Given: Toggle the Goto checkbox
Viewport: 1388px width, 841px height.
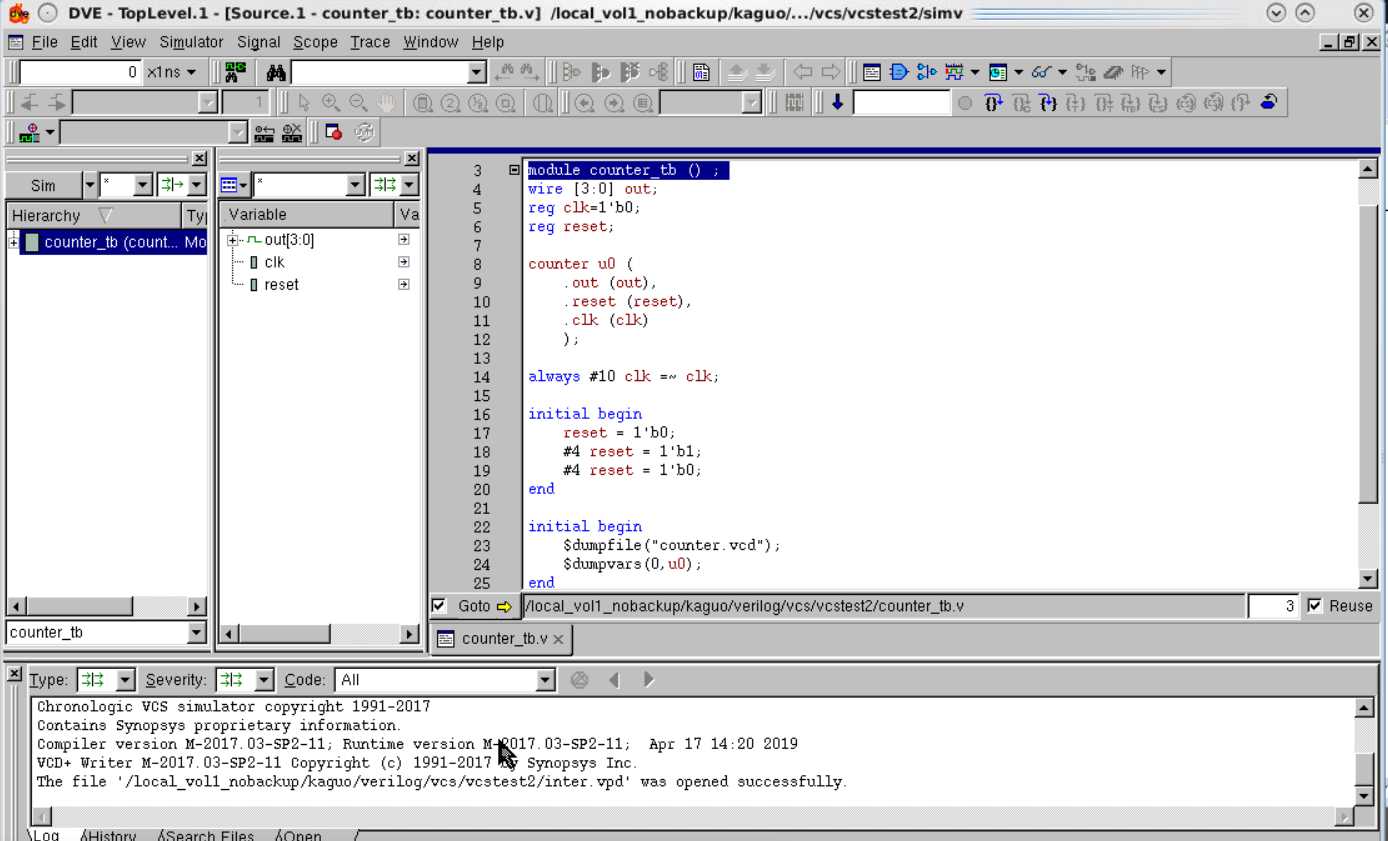Looking at the screenshot, I should click(x=439, y=605).
